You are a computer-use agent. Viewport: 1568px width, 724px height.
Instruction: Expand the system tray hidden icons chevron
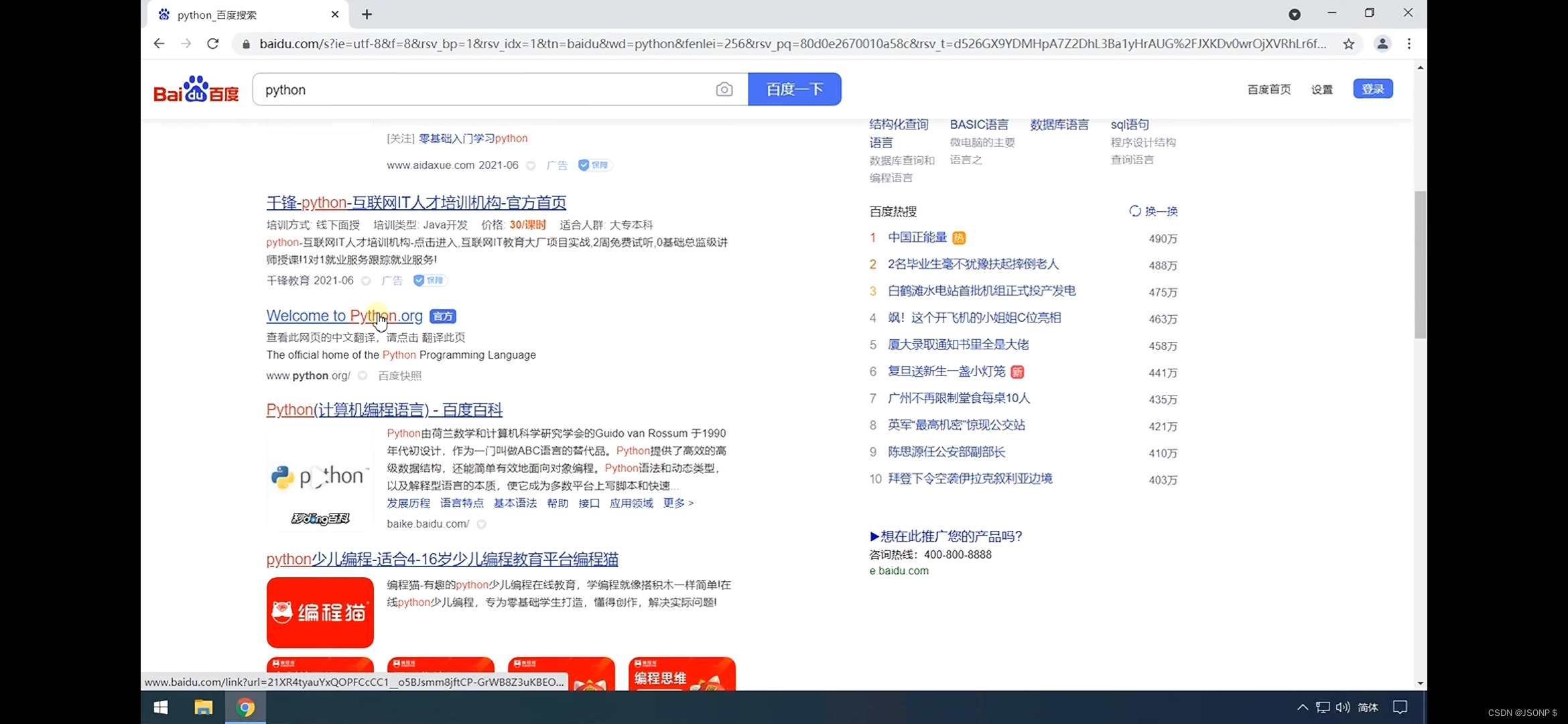[1302, 707]
